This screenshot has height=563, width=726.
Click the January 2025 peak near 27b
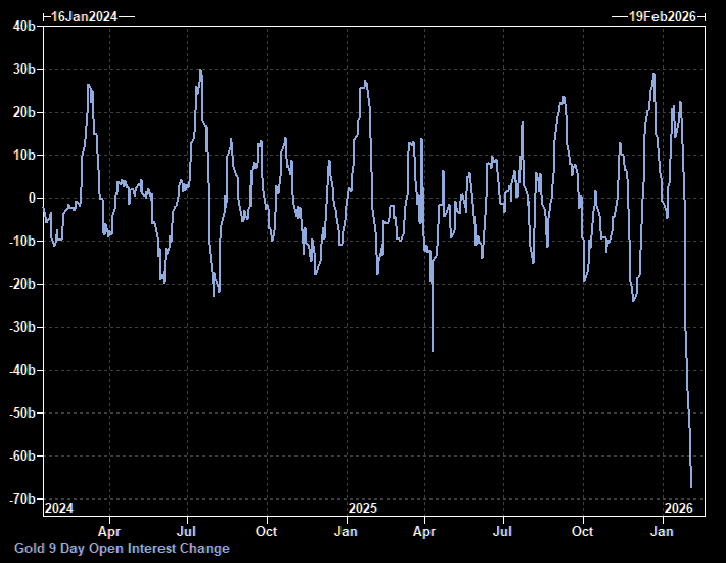[364, 82]
